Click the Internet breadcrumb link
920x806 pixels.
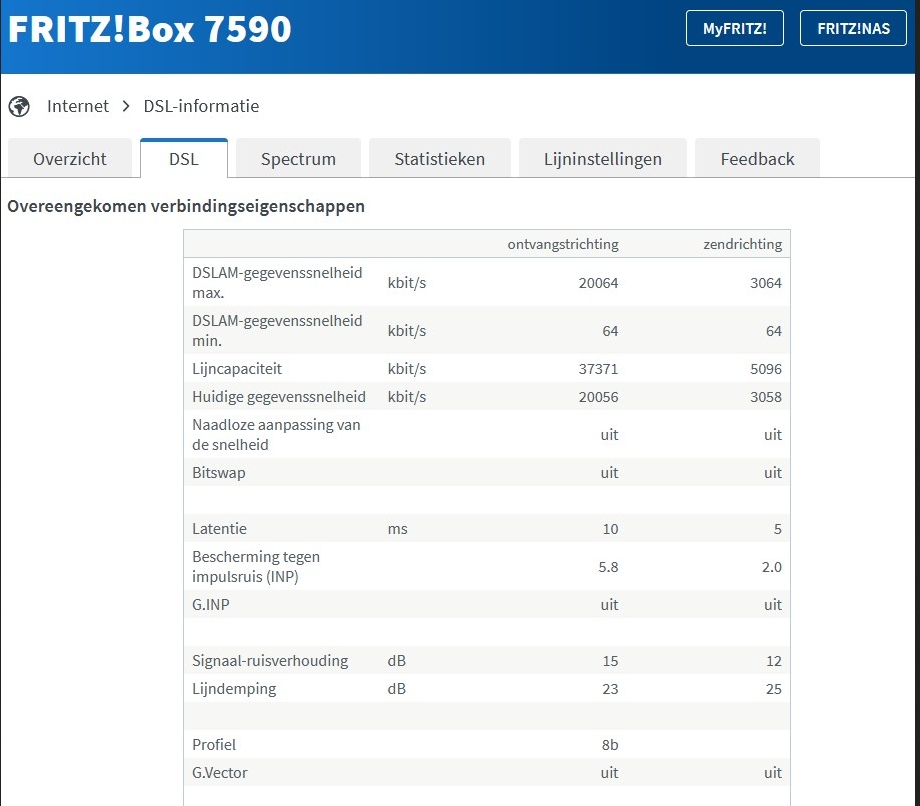click(x=78, y=106)
